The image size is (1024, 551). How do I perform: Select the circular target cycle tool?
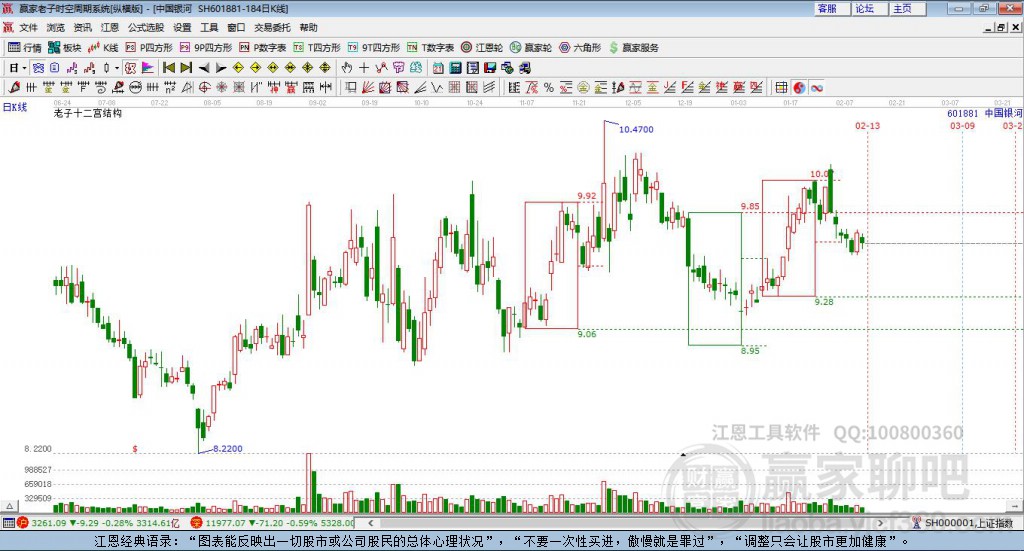point(204,87)
